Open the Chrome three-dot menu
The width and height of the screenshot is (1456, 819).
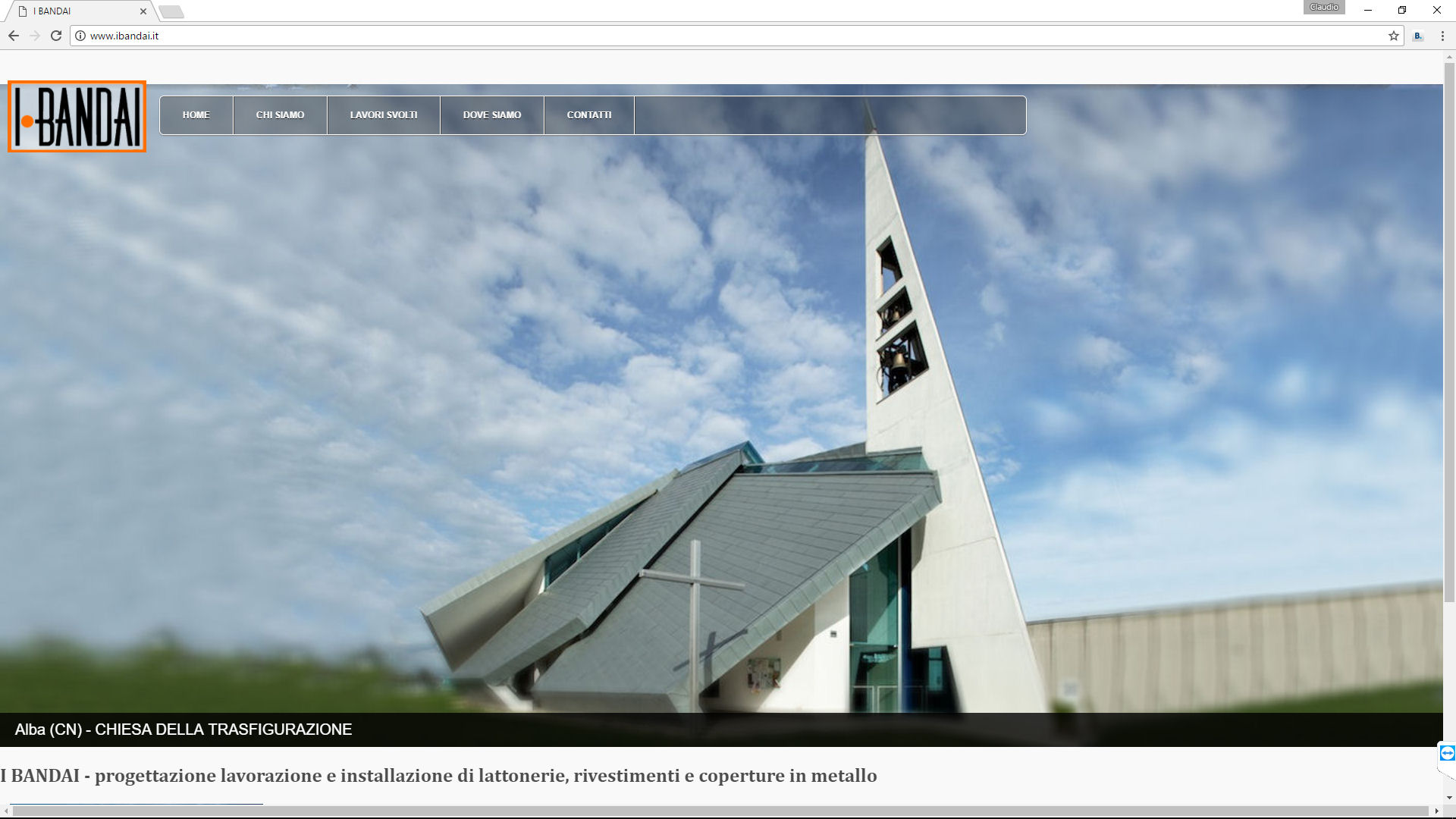tap(1442, 36)
